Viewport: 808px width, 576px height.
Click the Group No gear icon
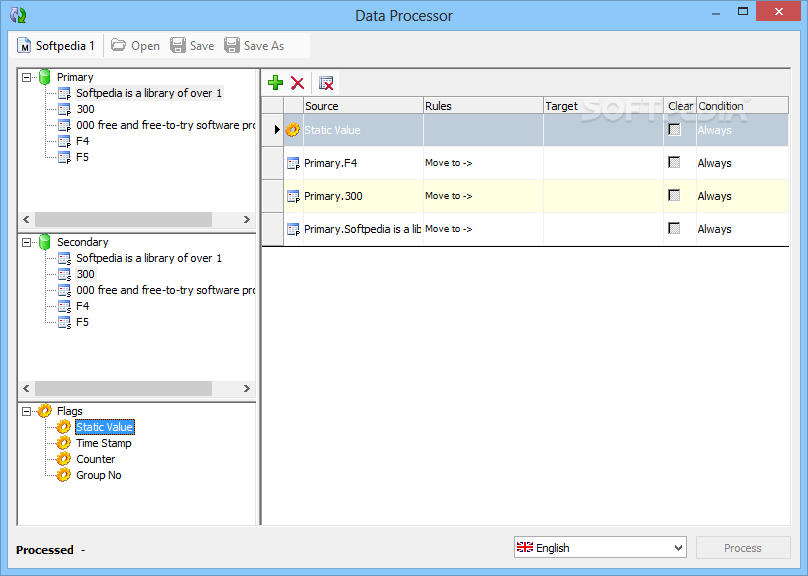pos(63,475)
